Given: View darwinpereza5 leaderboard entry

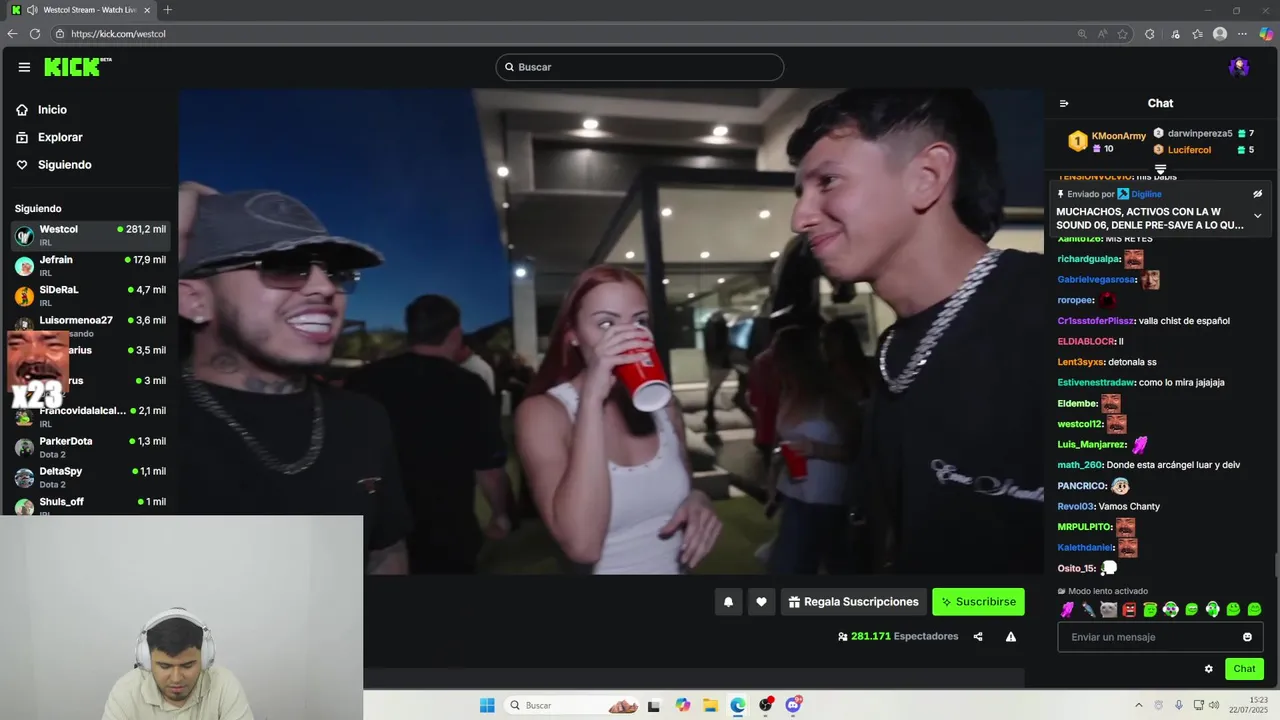Looking at the screenshot, I should click(x=1200, y=133).
